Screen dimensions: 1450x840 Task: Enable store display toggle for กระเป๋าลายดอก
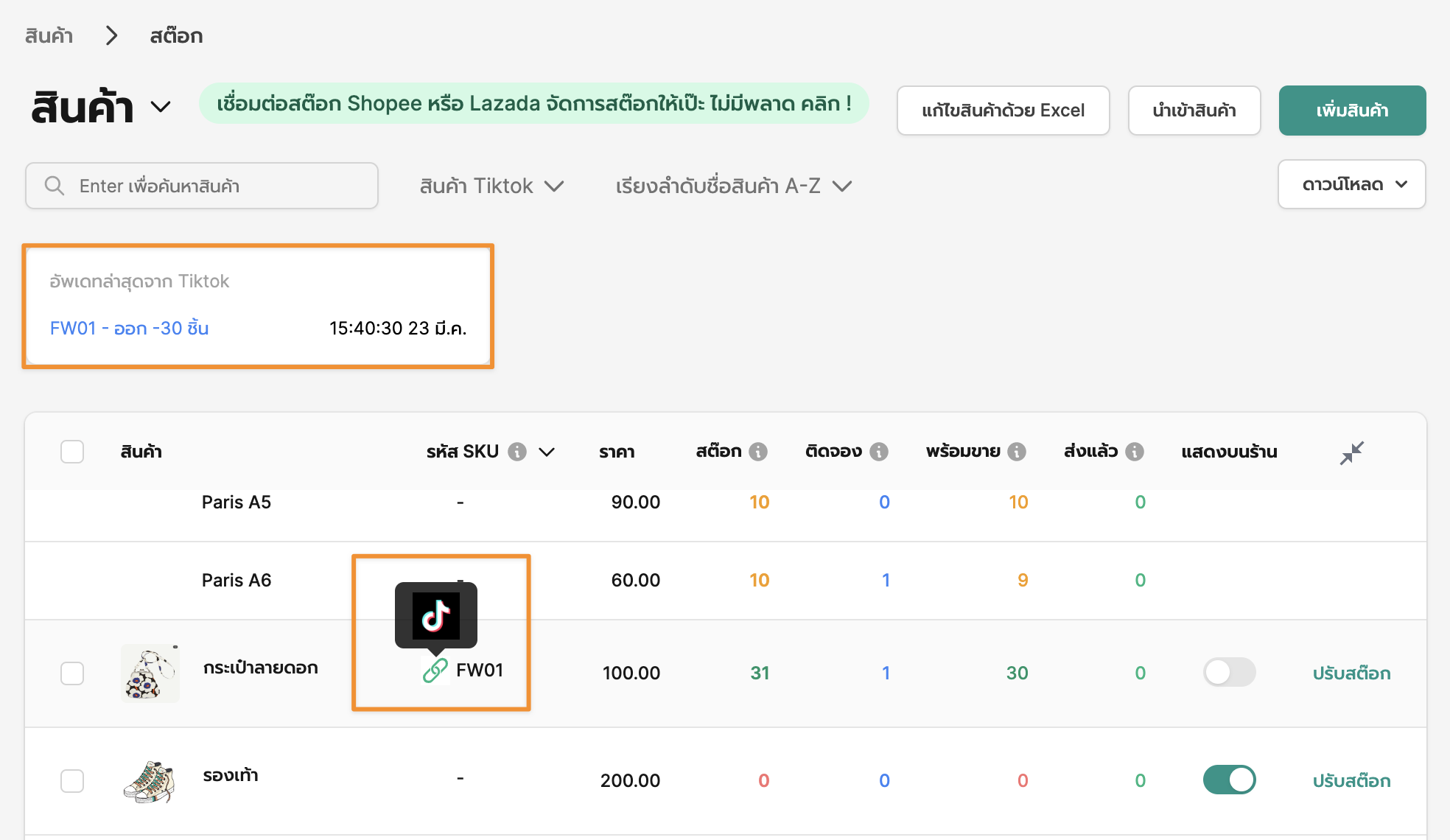coord(1229,672)
